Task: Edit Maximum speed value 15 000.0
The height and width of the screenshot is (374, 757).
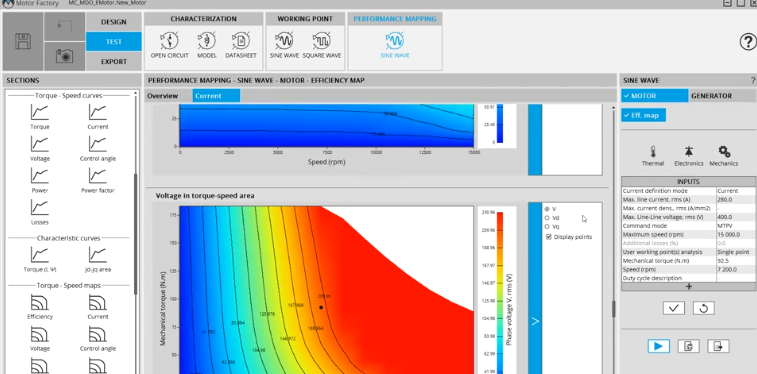Action: tap(736, 235)
